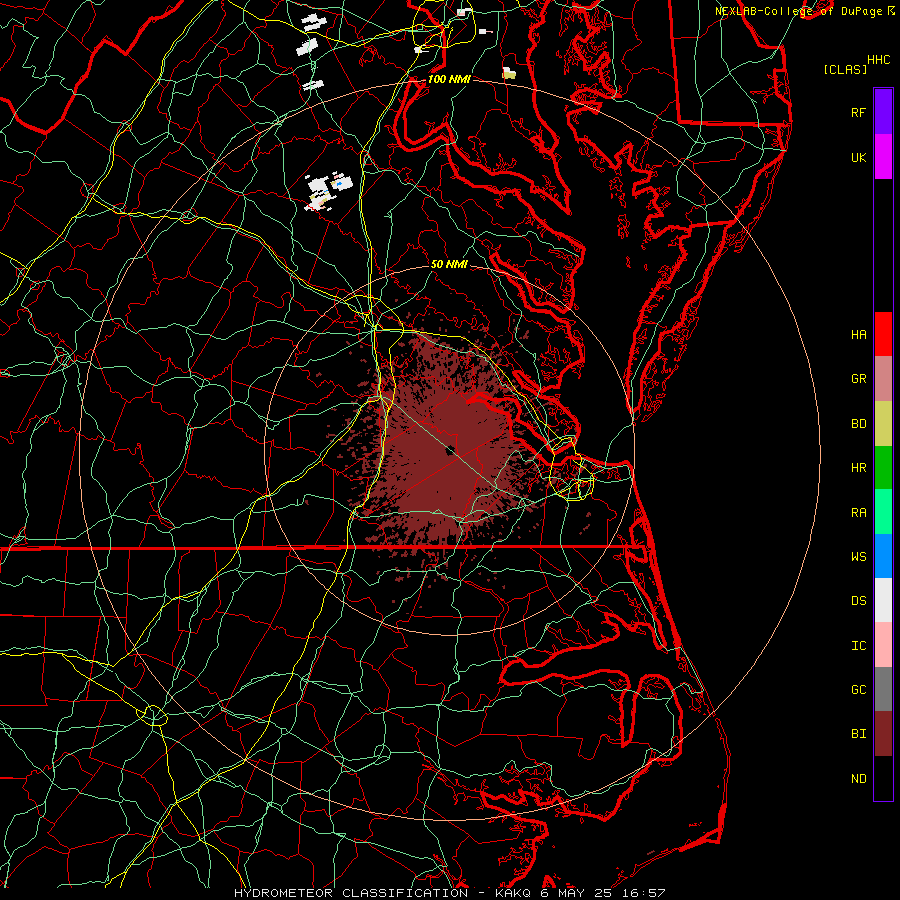Click the 'UK' legend label
Screen dimensions: 900x900
858,158
